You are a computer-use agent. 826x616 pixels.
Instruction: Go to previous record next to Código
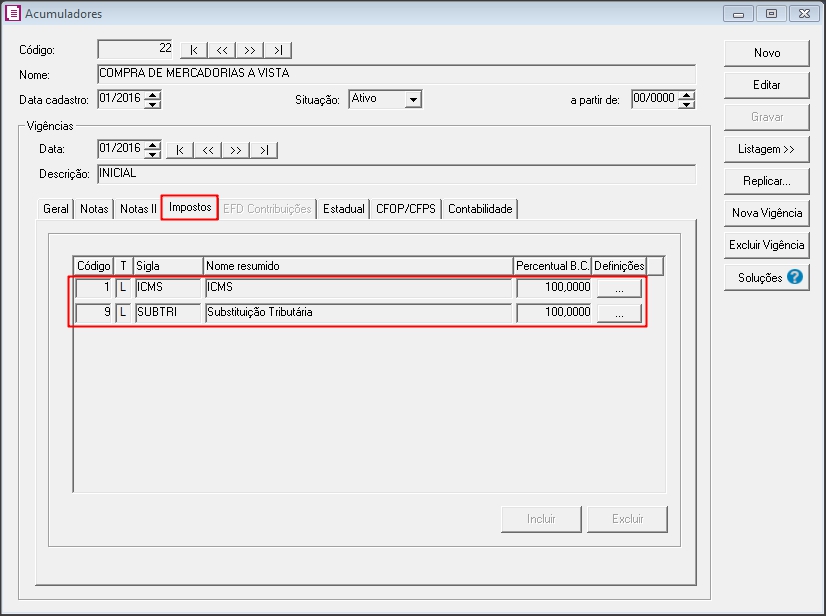pos(222,50)
